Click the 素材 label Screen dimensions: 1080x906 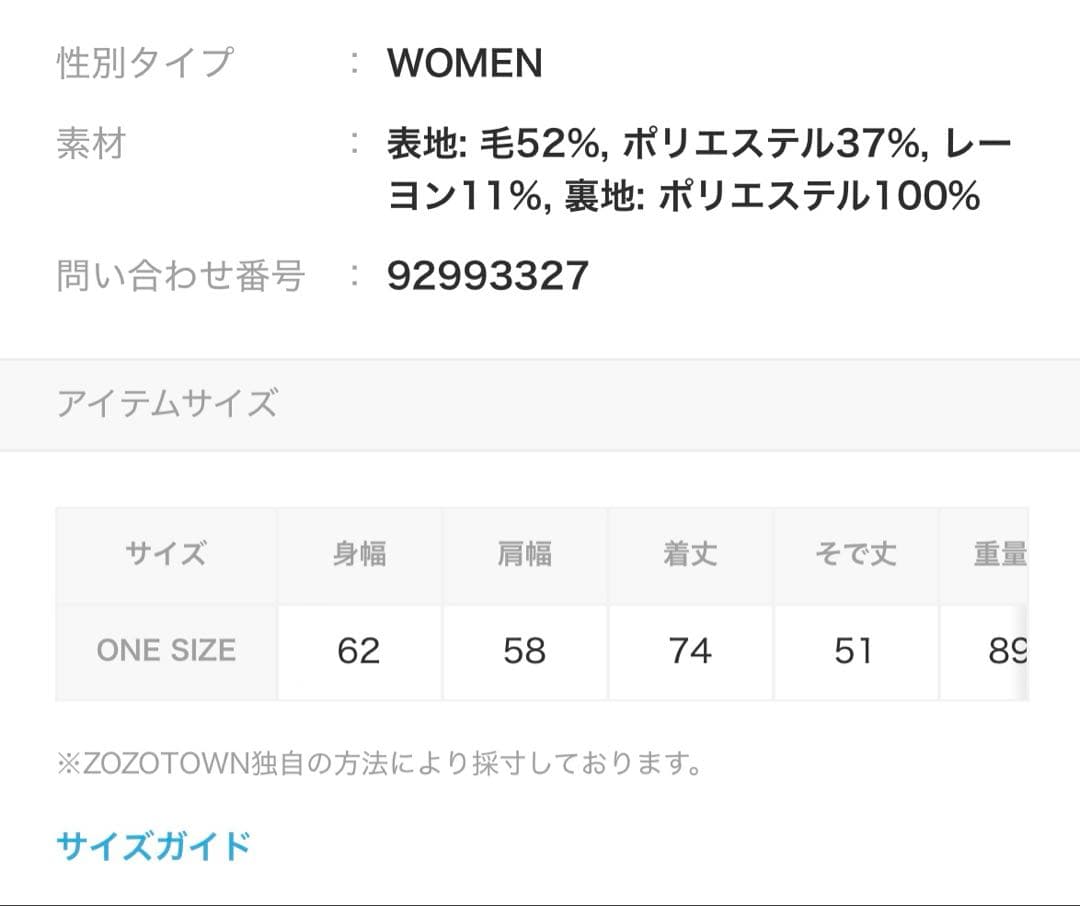91,145
